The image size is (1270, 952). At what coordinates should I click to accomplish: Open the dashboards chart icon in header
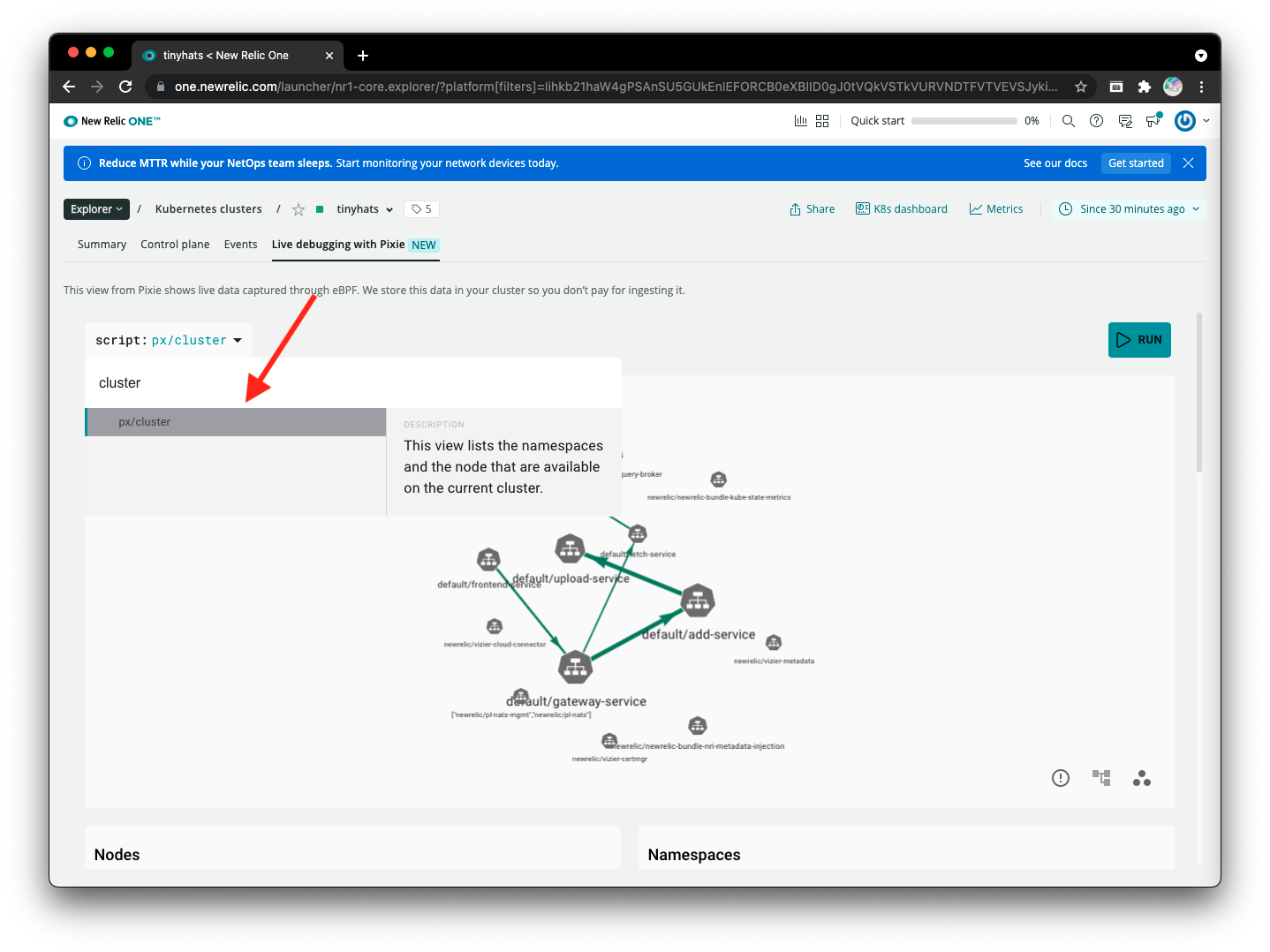tap(800, 121)
